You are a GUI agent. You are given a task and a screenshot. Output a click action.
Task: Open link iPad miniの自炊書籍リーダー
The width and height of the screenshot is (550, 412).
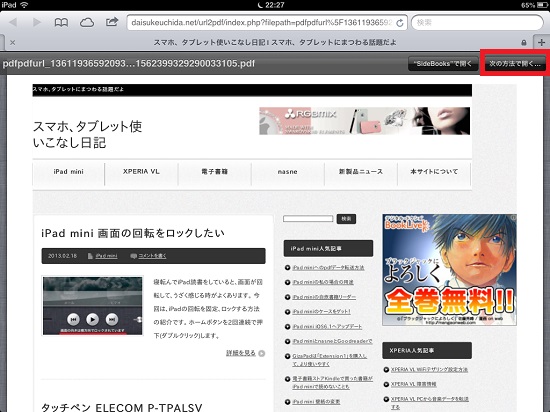tap(324, 297)
